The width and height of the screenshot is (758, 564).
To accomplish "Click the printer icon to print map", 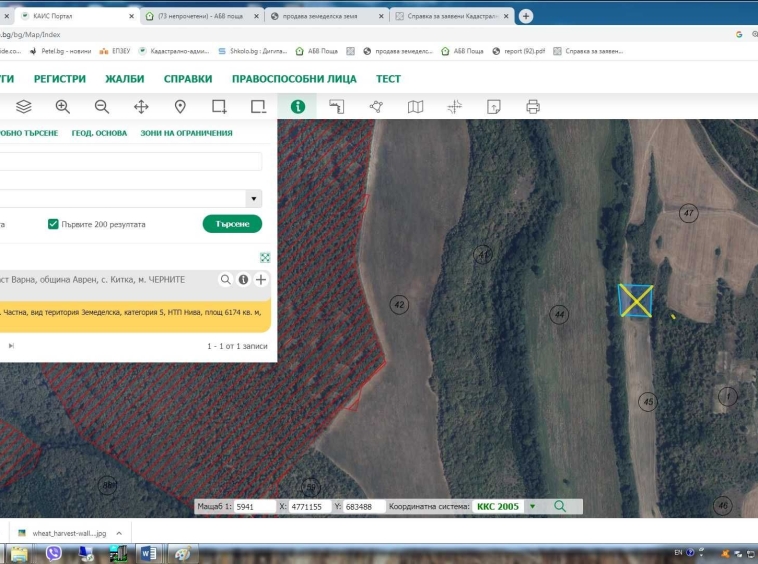I will (533, 107).
